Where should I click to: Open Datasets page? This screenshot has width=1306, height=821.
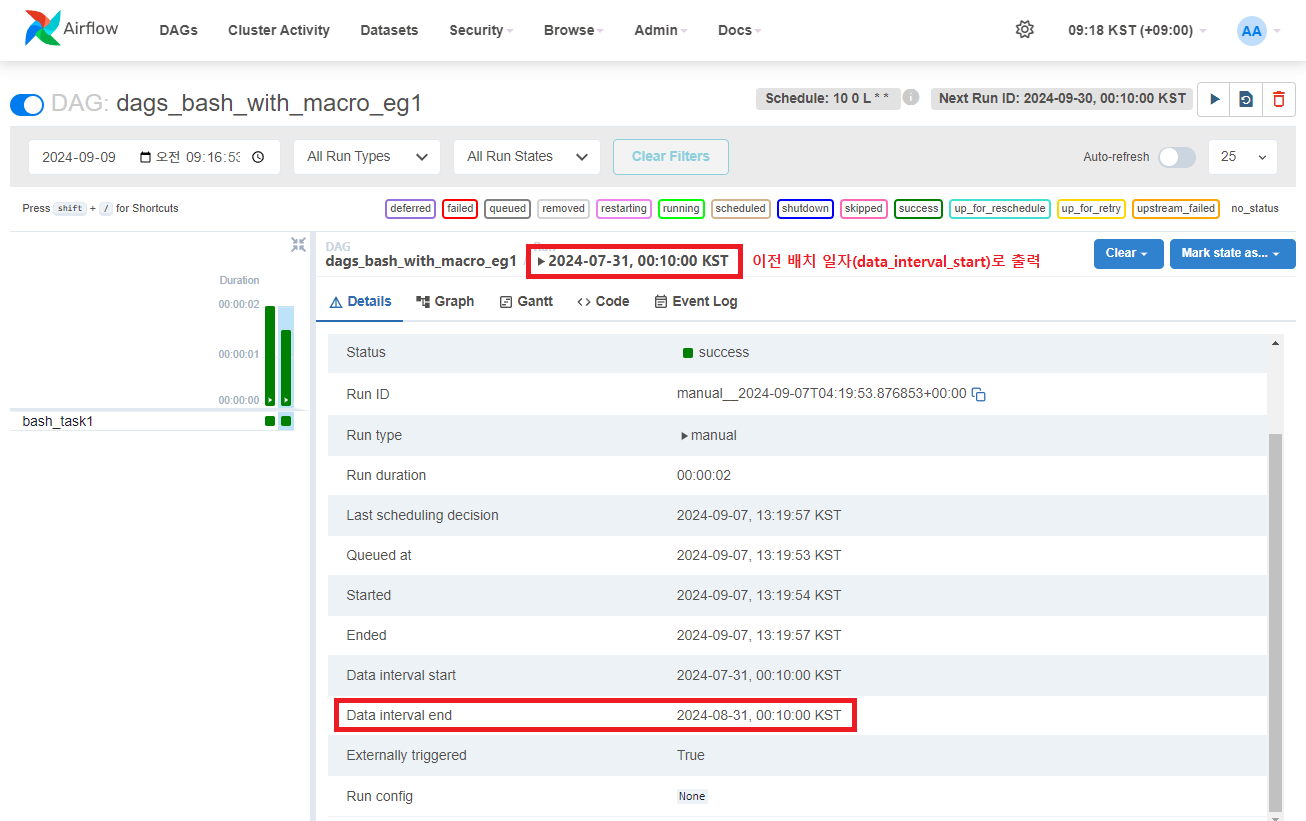[389, 30]
